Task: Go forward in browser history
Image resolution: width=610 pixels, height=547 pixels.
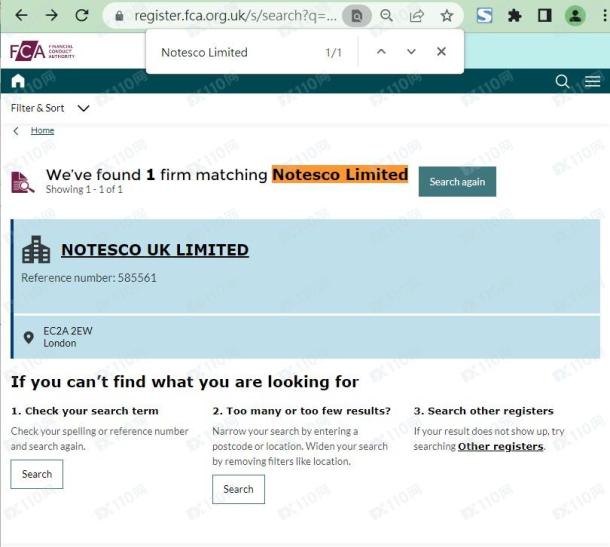Action: click(x=51, y=16)
